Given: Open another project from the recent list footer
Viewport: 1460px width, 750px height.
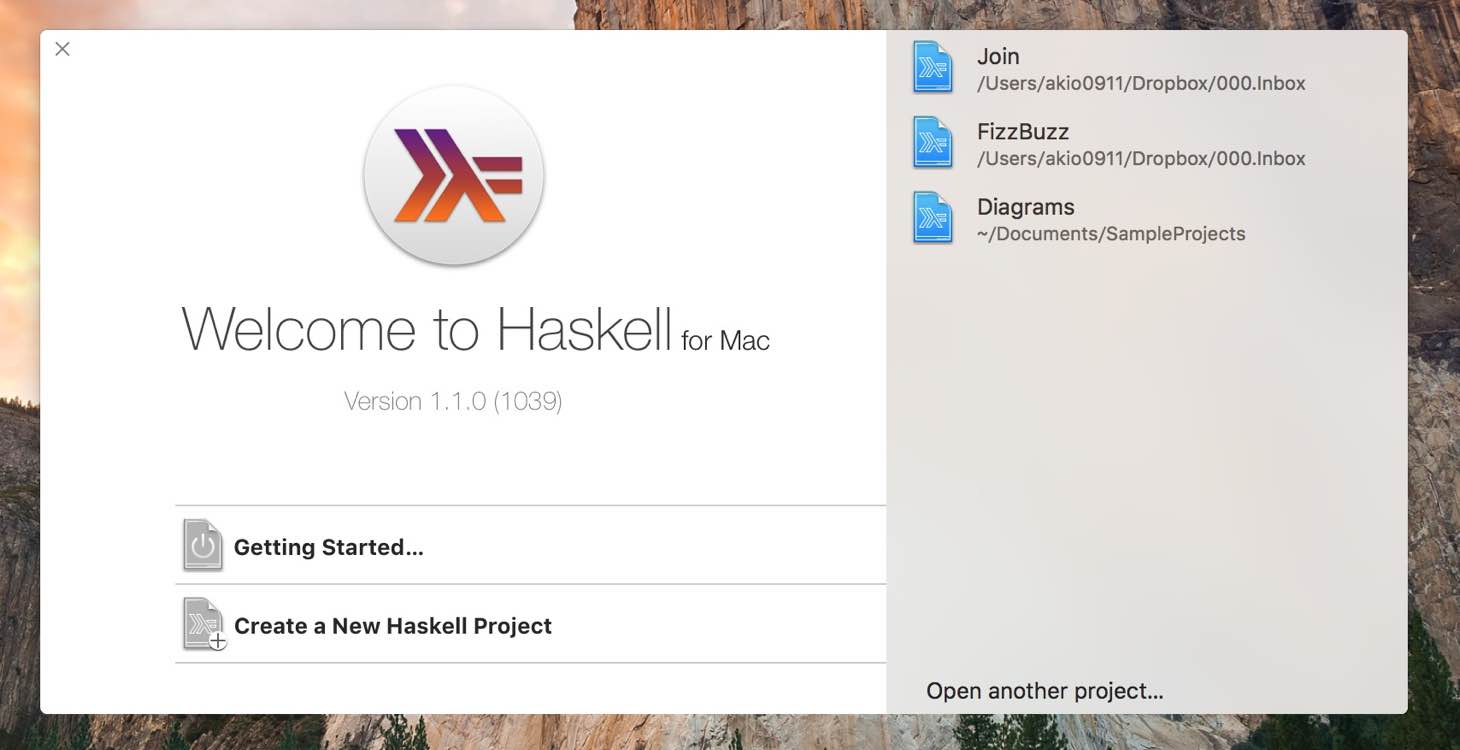Looking at the screenshot, I should tap(1045, 691).
